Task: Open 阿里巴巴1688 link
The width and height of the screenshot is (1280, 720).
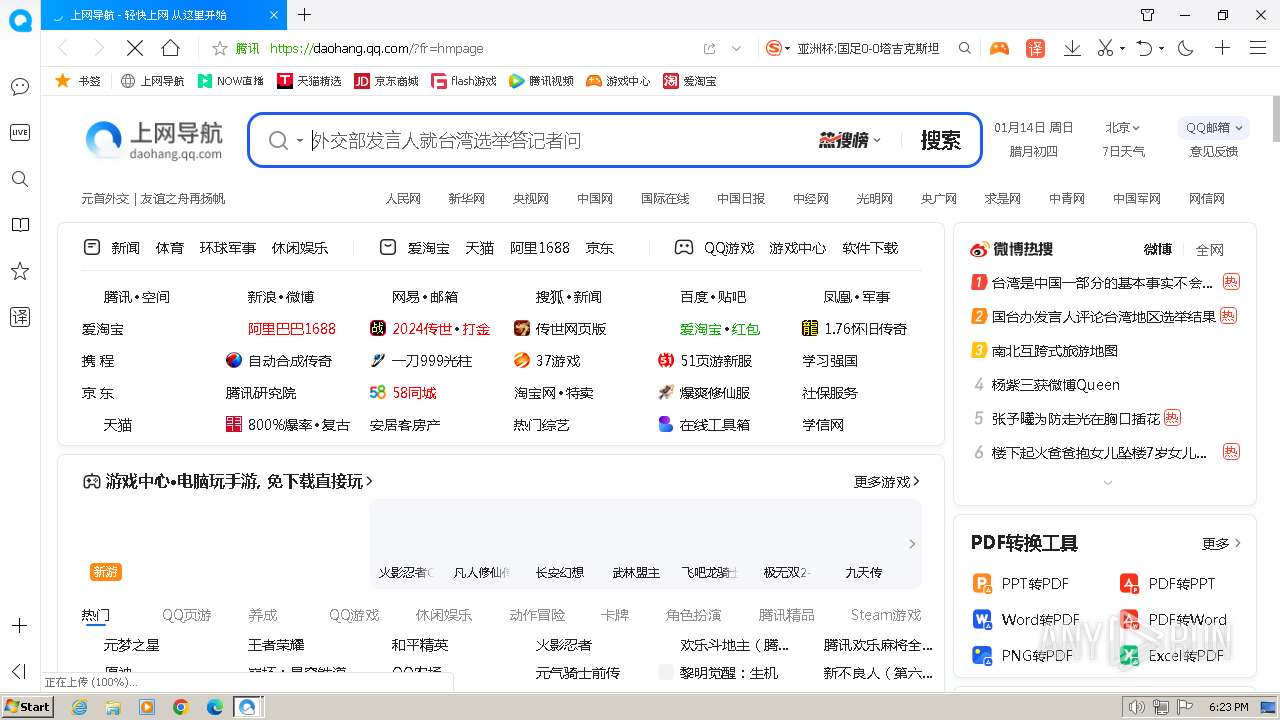Action: tap(292, 329)
